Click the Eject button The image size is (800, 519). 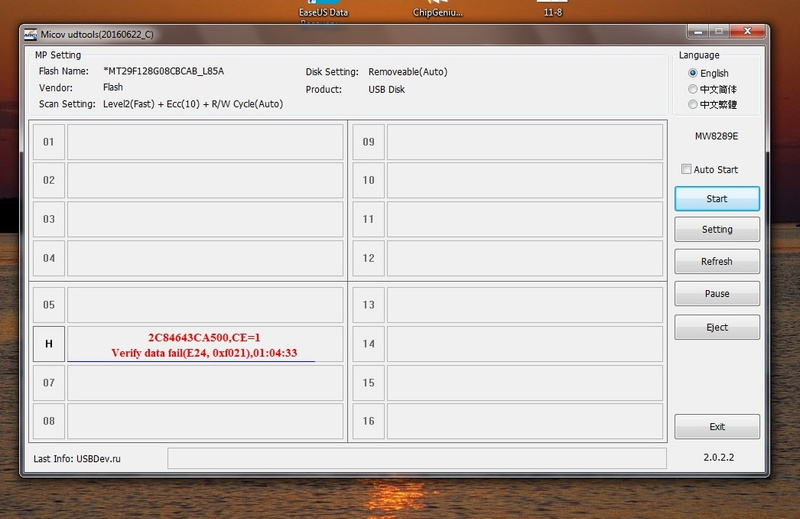(x=717, y=327)
